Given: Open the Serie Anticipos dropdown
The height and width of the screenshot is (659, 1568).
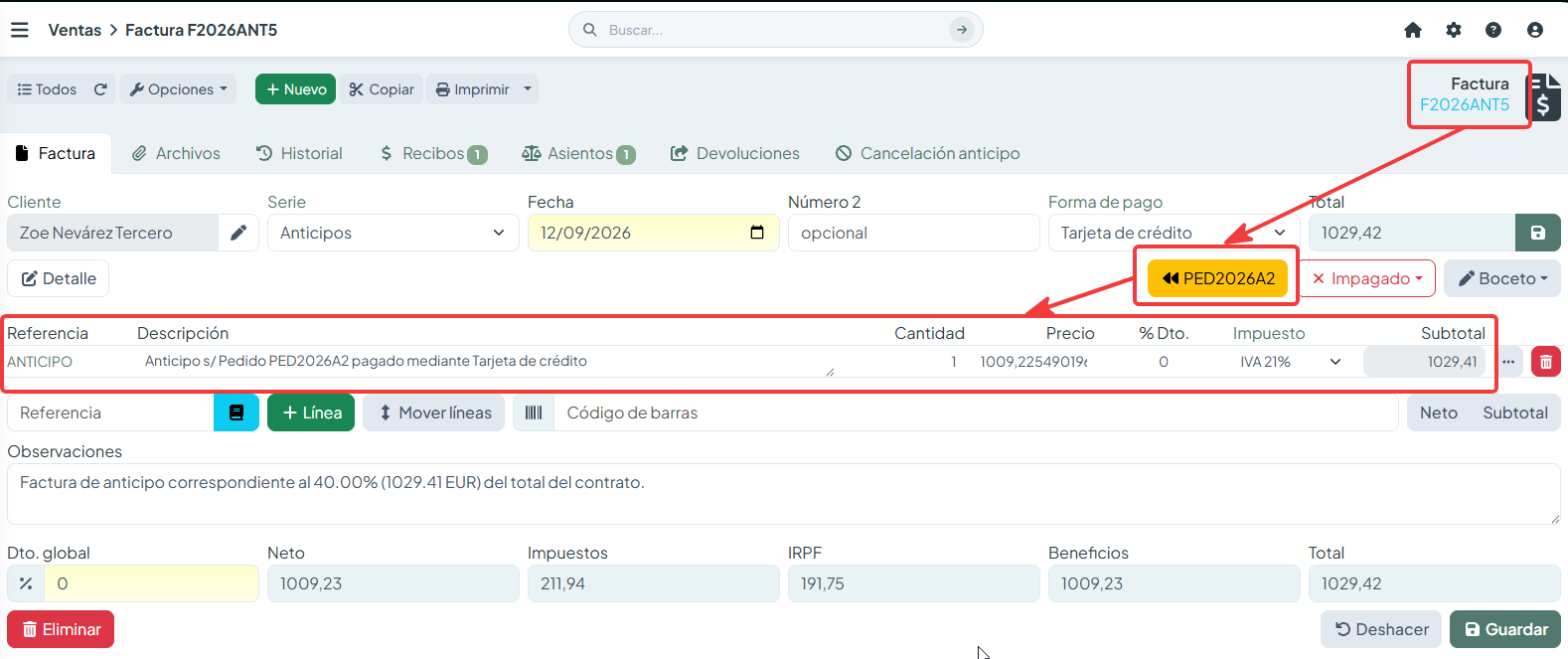Looking at the screenshot, I should [x=392, y=233].
